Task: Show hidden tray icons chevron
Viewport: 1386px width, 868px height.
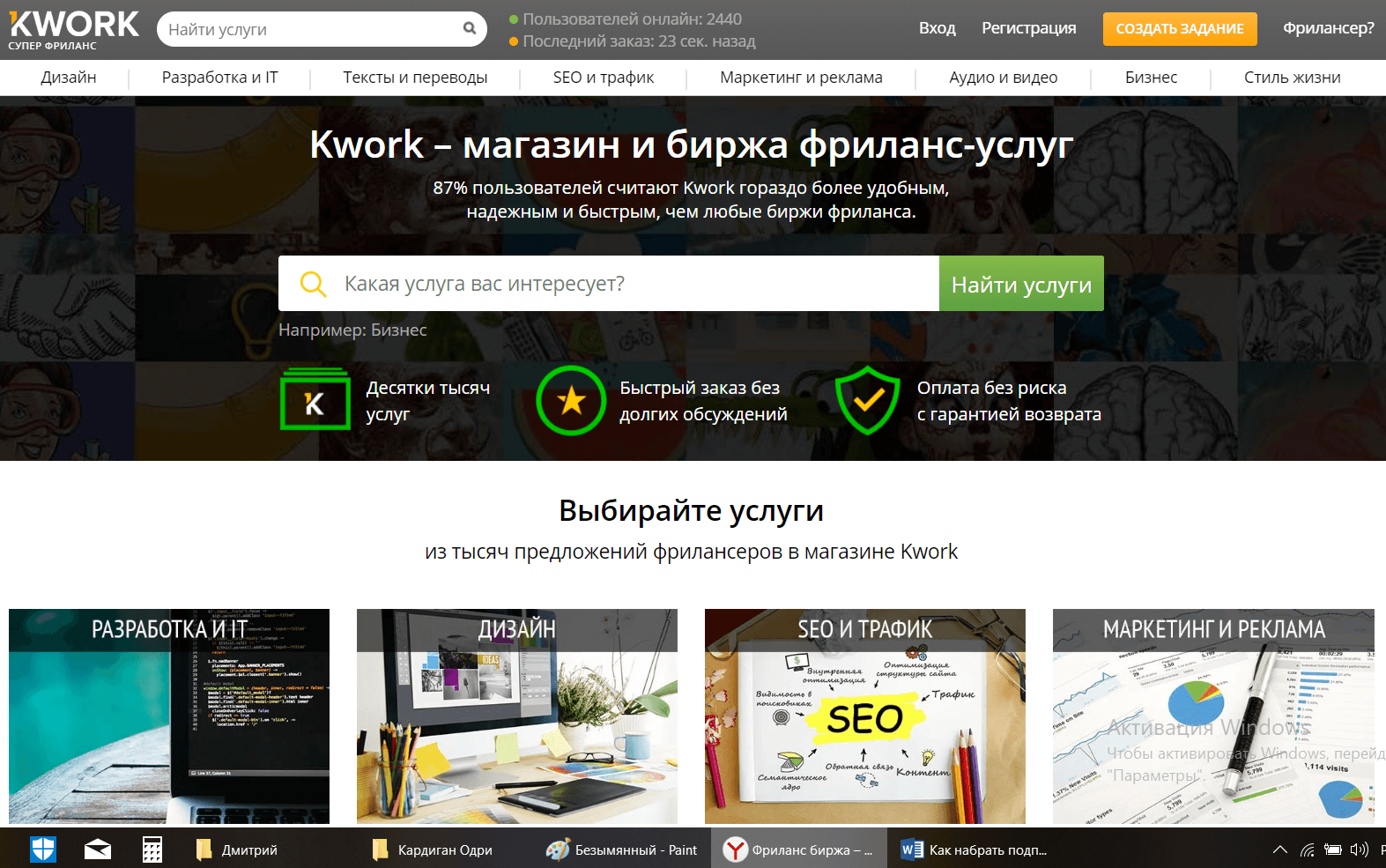Action: (1280, 849)
